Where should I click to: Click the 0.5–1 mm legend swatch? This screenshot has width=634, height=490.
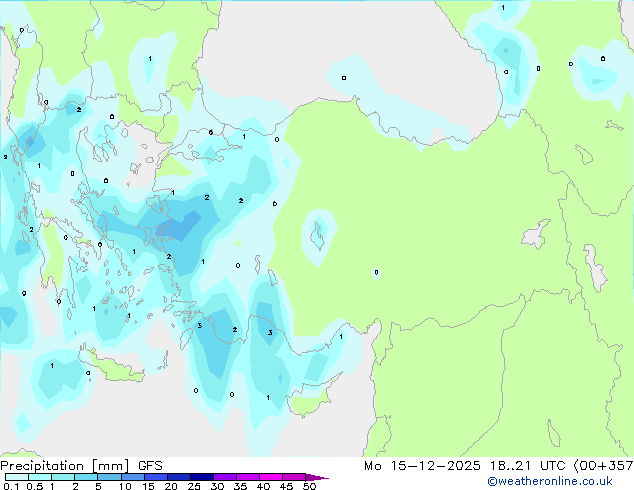[x=40, y=477]
